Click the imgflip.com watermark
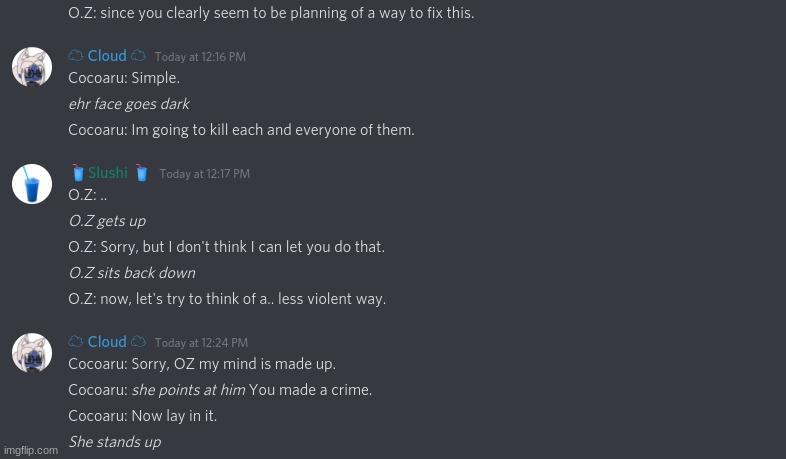 click(x=30, y=450)
